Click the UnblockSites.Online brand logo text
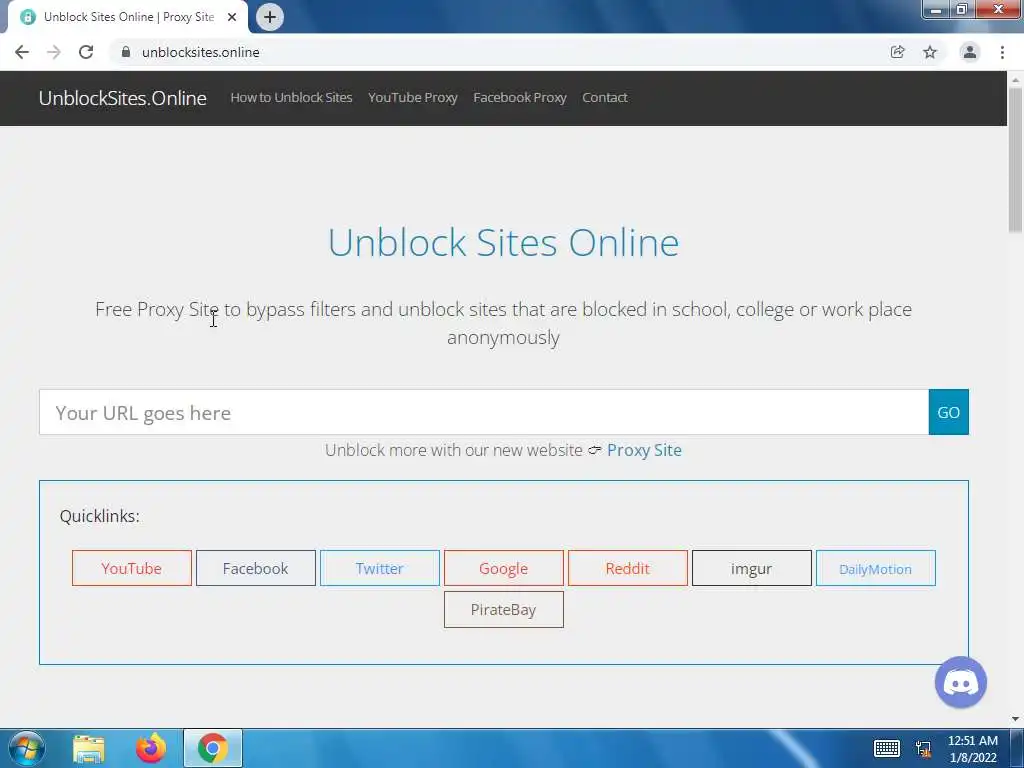Screen dimensions: 1024x768 tap(123, 98)
